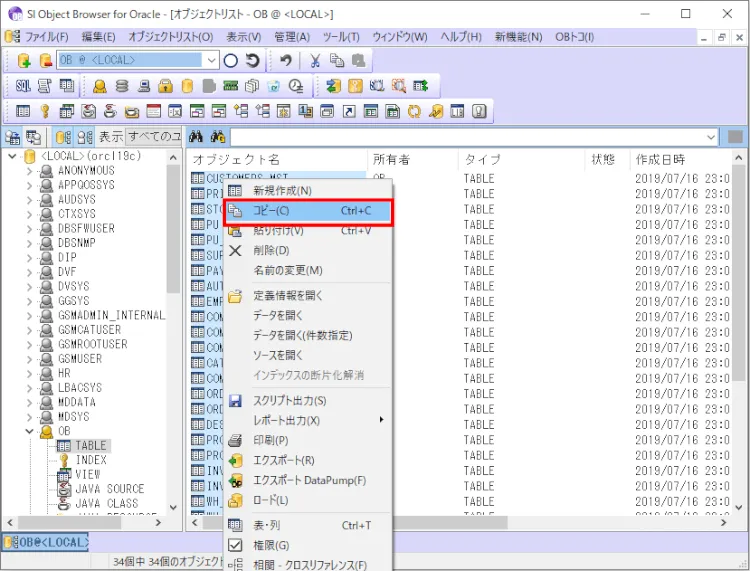The height and width of the screenshot is (571, 750).
Task: Click into the object search input field
Action: 468,137
